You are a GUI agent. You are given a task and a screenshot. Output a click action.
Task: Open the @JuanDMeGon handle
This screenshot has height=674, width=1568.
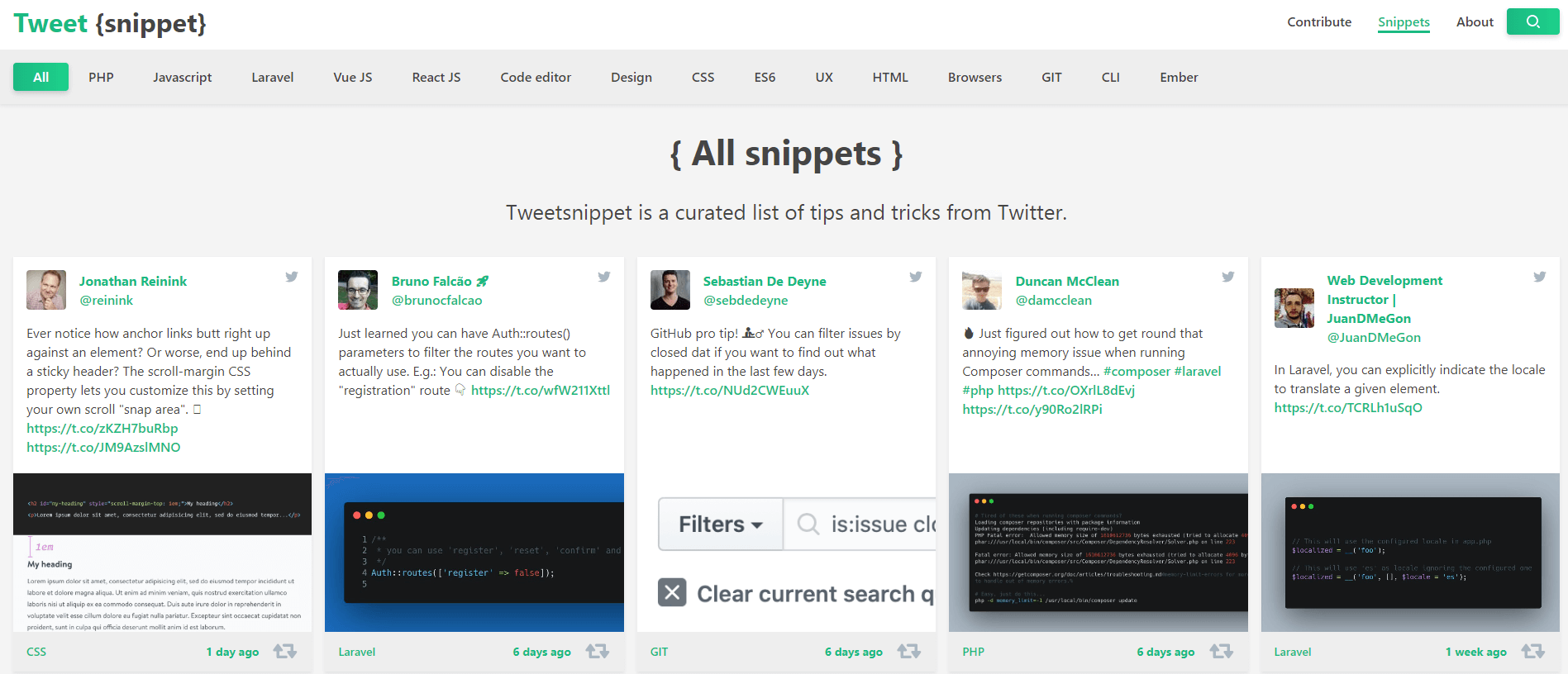coord(1374,337)
